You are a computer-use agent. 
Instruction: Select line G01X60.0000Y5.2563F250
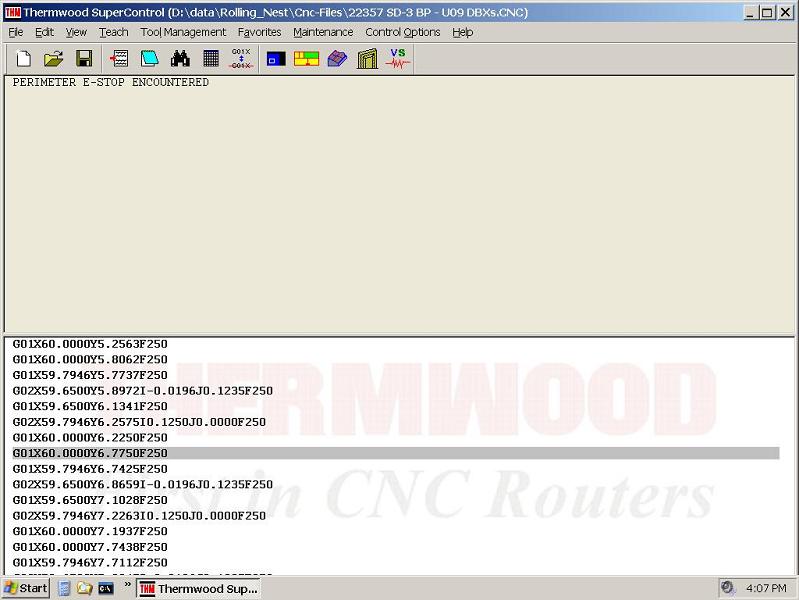coord(90,344)
